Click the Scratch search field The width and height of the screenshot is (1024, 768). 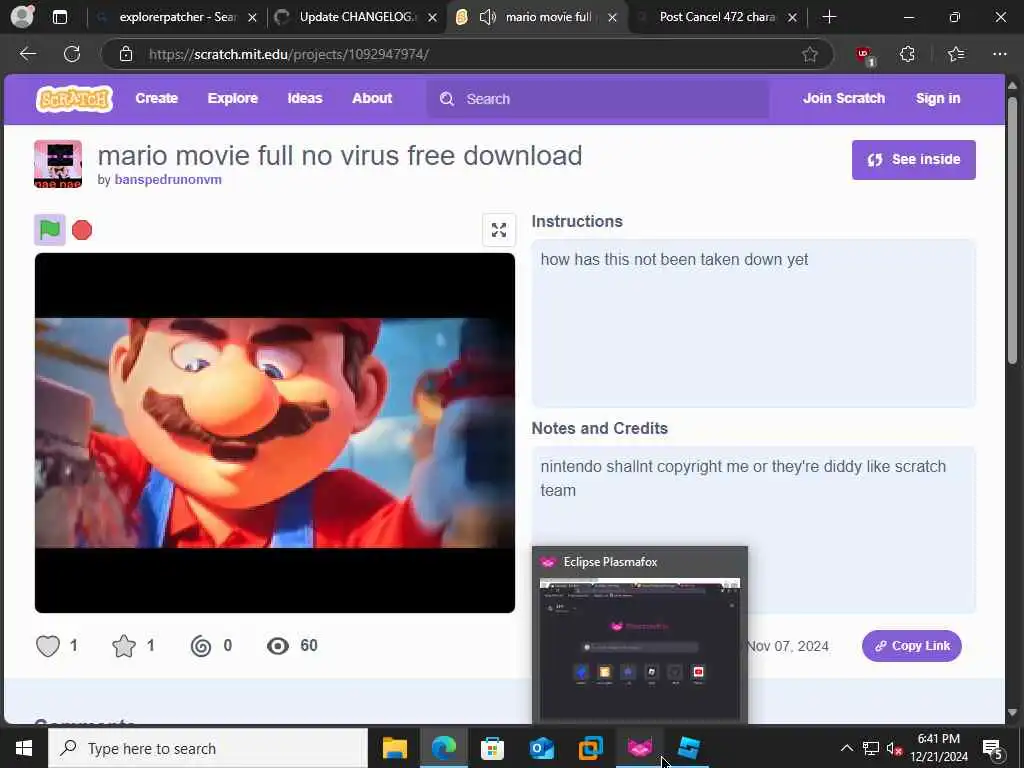click(598, 99)
